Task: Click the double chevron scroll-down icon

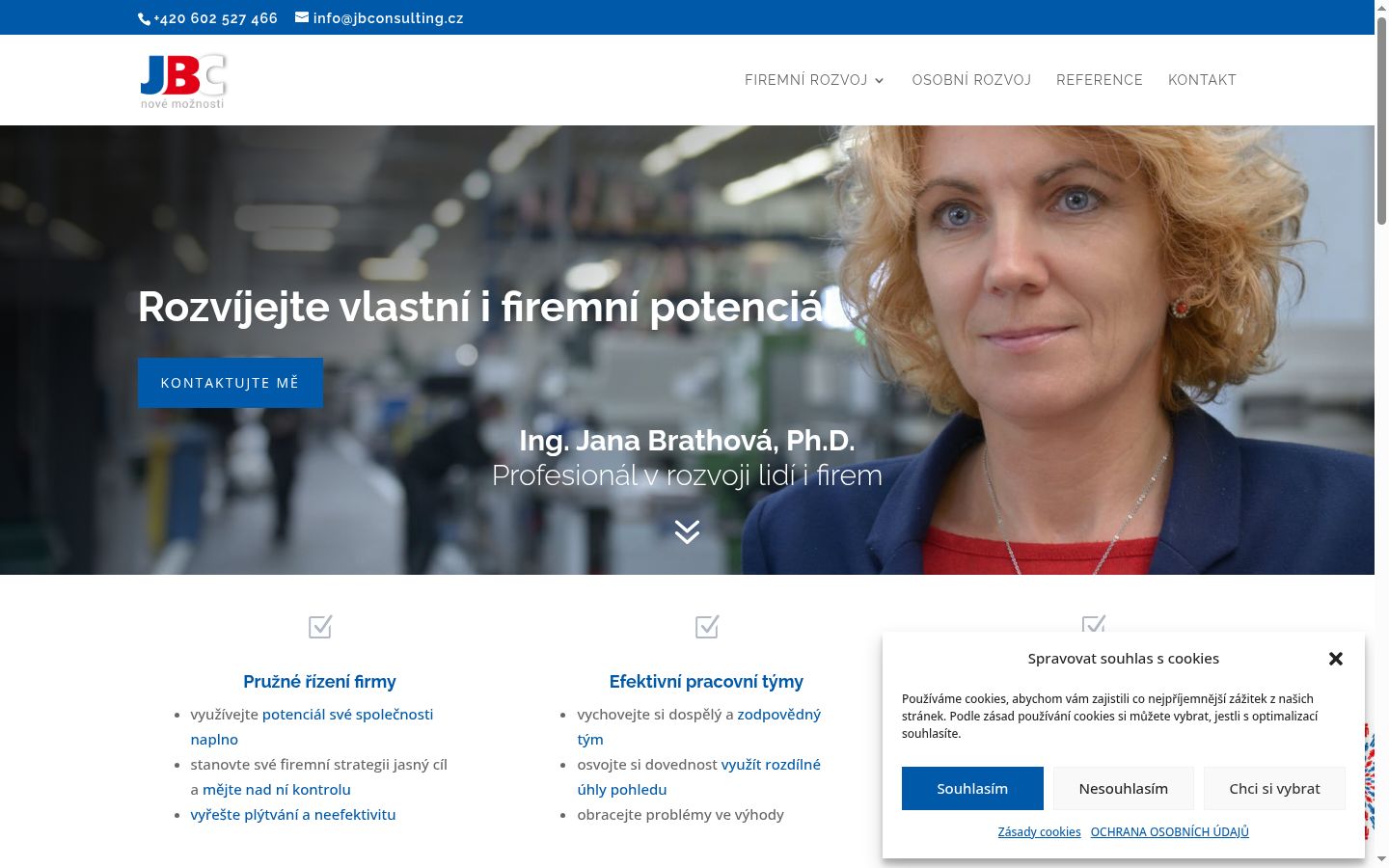Action: [687, 531]
